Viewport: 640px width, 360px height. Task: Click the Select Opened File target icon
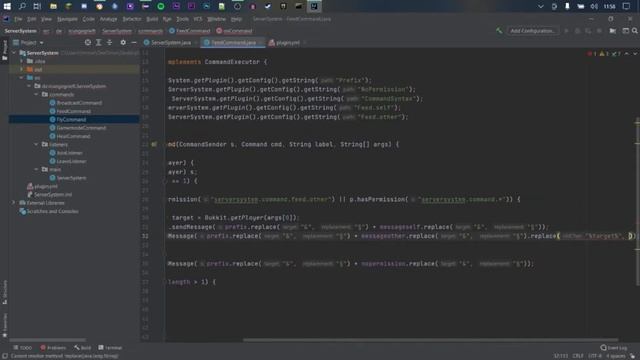point(88,42)
